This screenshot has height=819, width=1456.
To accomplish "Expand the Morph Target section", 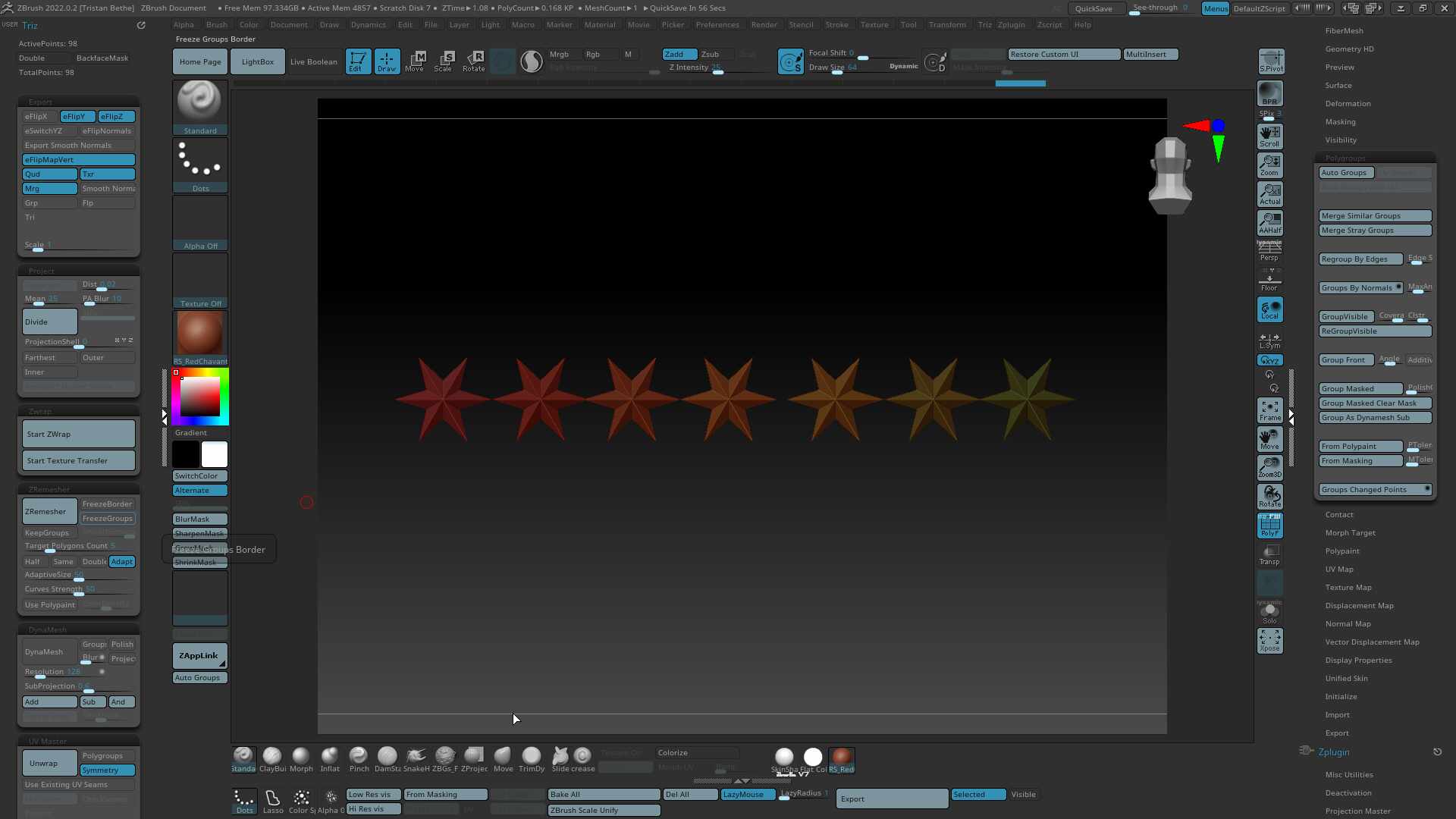I will (1350, 533).
